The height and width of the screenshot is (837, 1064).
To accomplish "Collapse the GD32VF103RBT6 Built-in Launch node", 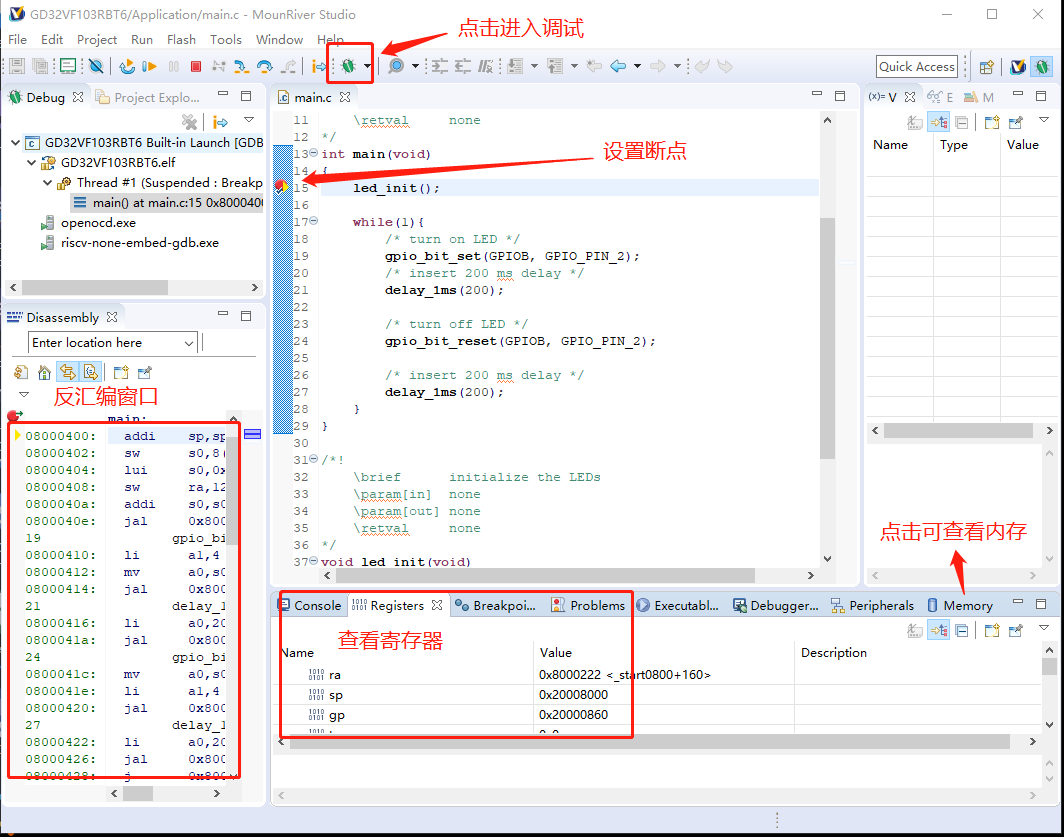I will pos(16,143).
